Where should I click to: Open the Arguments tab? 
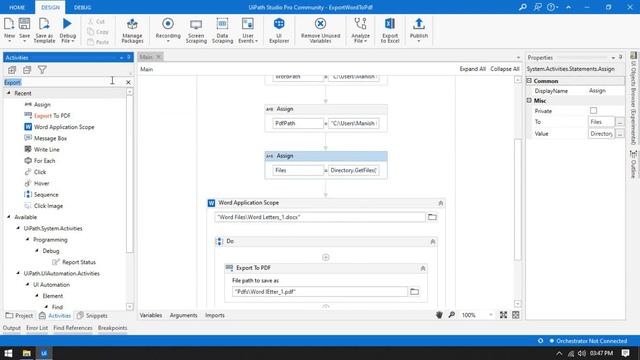(x=184, y=315)
